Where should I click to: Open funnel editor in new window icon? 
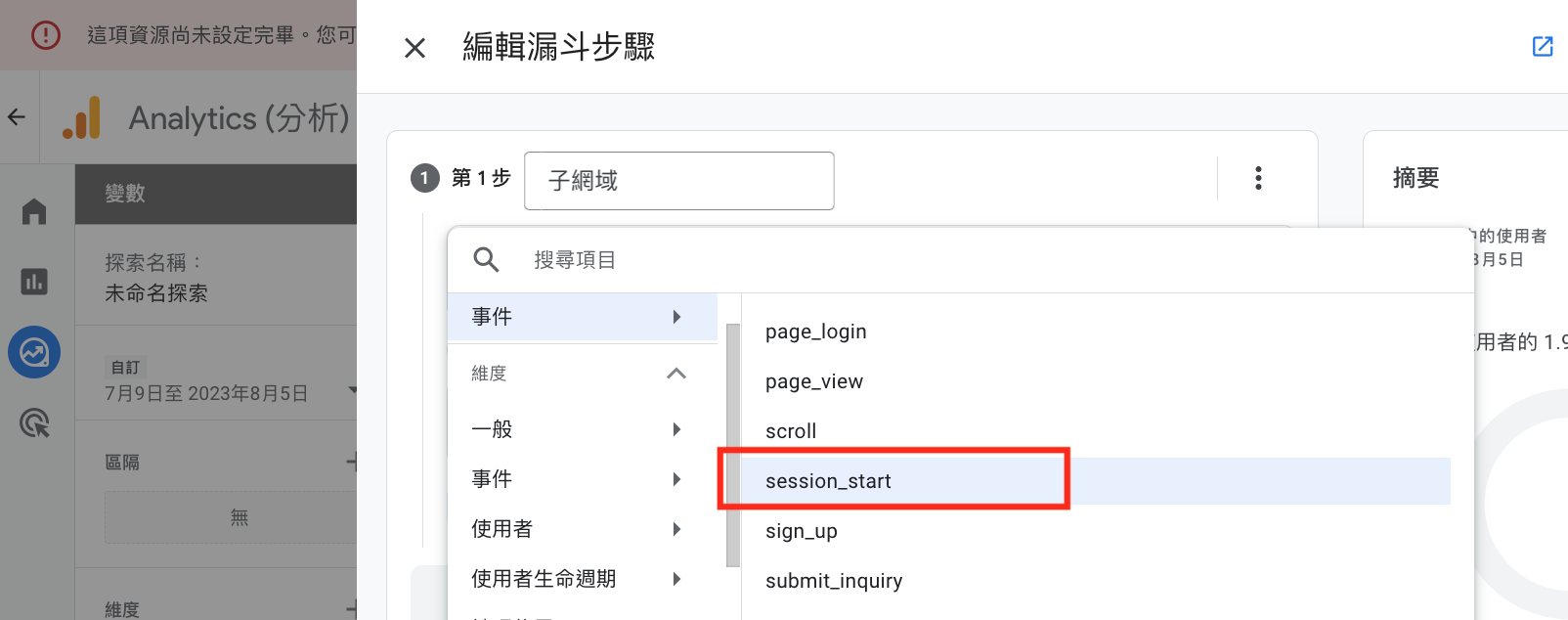1543,46
